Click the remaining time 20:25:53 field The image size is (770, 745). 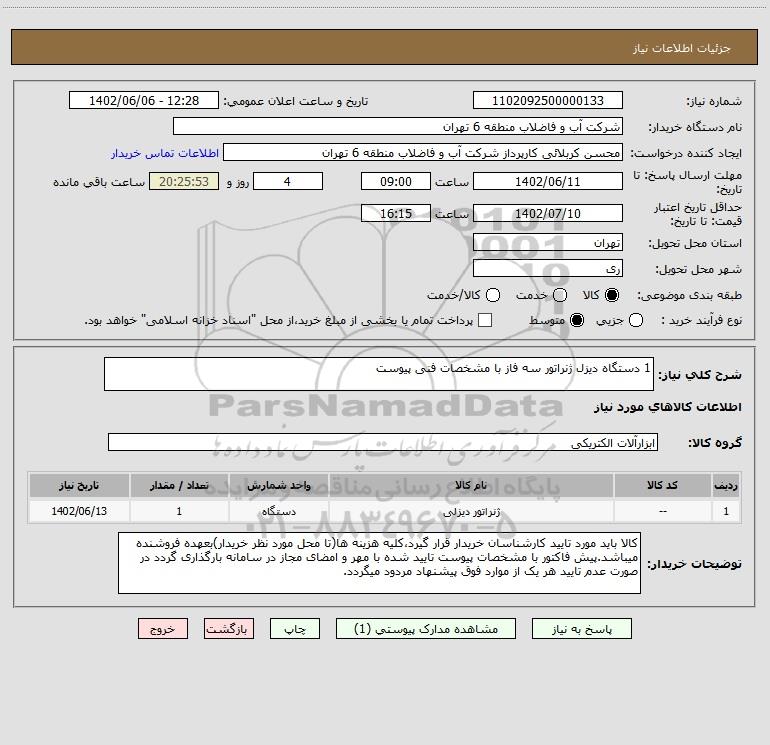(x=184, y=181)
